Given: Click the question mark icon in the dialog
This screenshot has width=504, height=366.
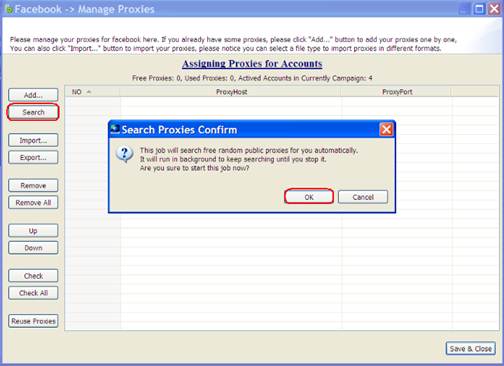Looking at the screenshot, I should [124, 154].
